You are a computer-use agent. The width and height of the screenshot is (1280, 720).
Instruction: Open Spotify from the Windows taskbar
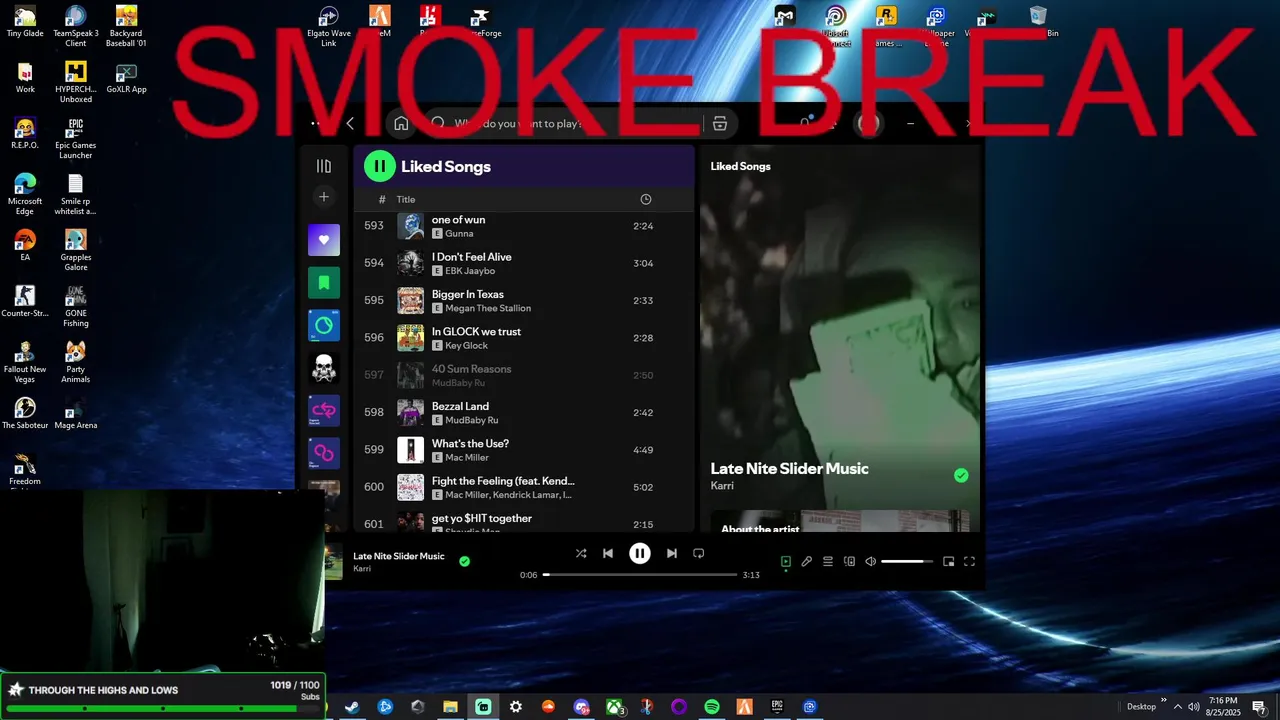[712, 707]
